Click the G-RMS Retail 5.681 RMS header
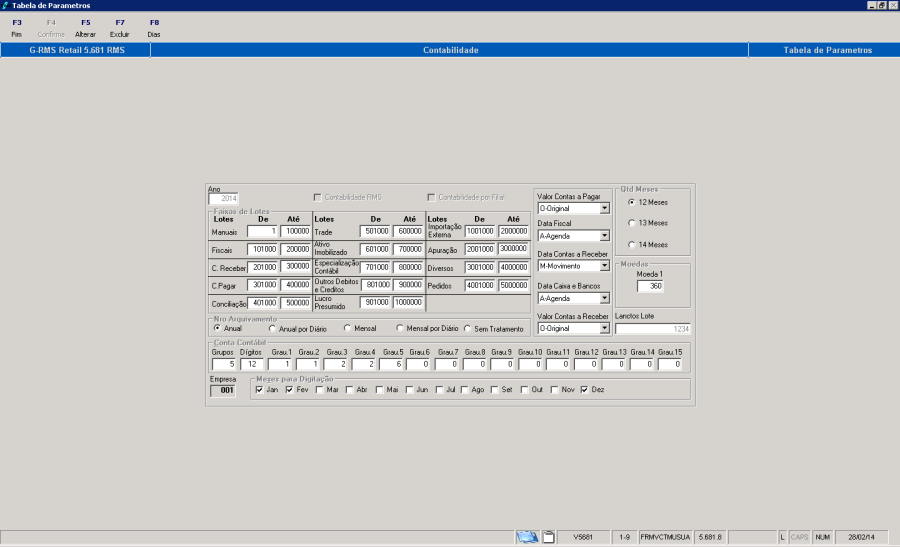Viewport: 900px width, 547px height. pos(77,50)
